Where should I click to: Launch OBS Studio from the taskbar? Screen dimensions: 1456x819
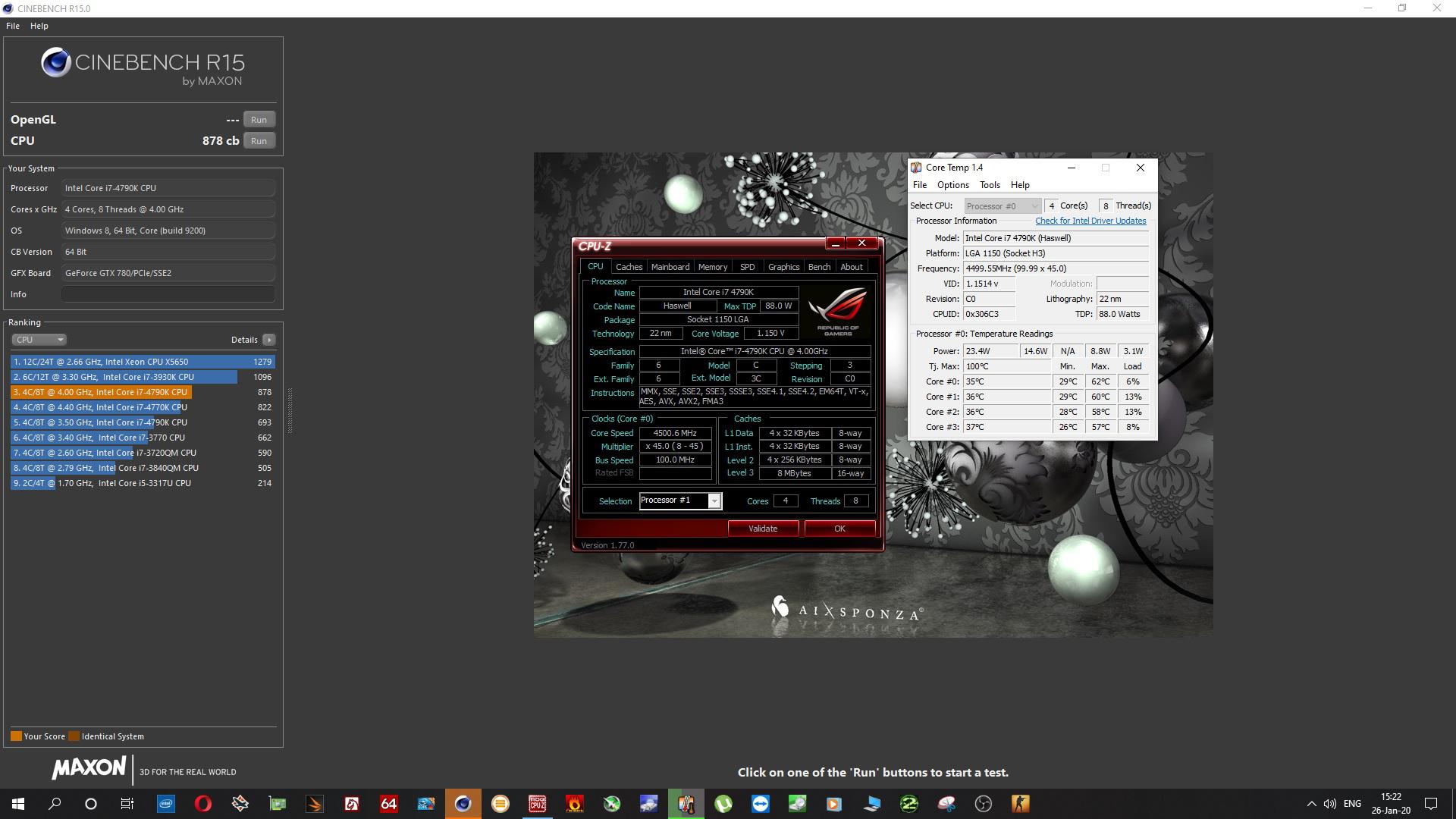coord(983,804)
